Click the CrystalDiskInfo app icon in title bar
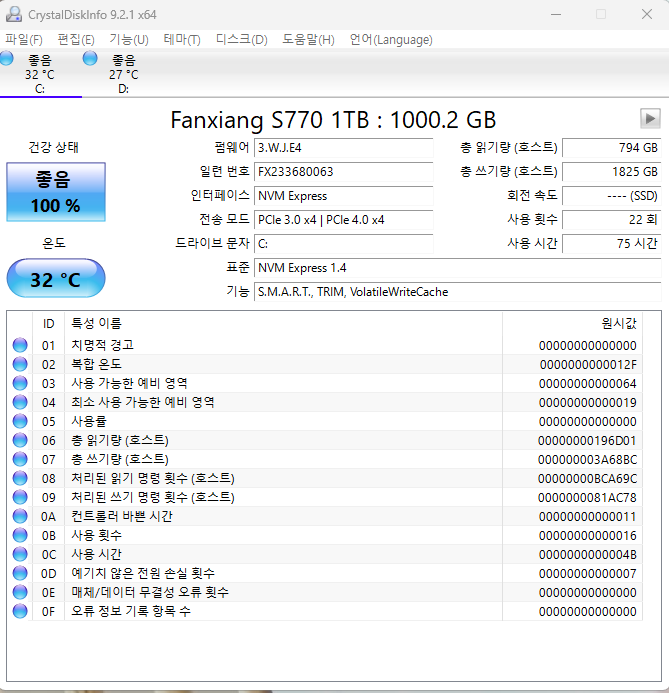 [13, 14]
